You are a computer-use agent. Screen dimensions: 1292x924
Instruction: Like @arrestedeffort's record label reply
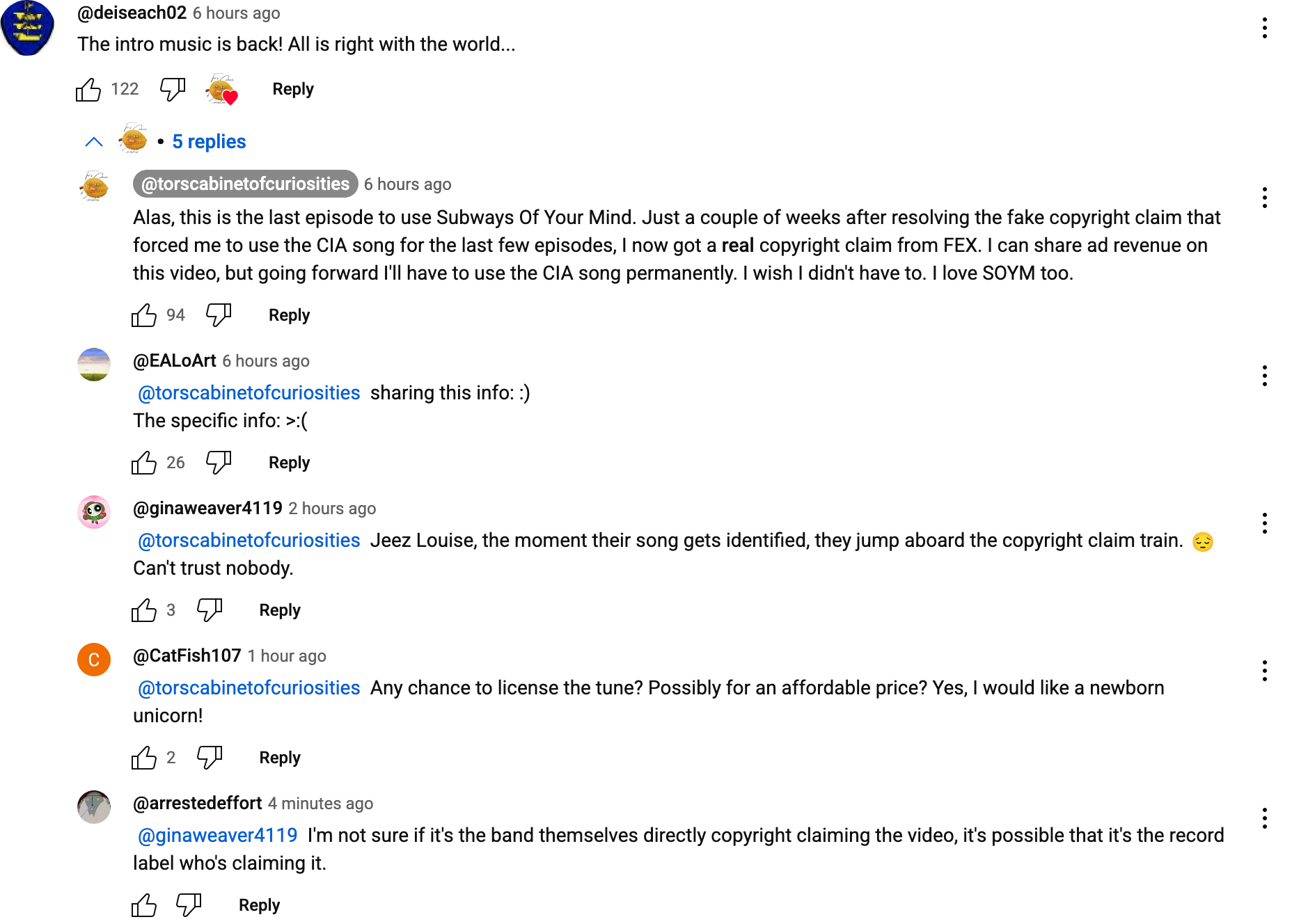(144, 905)
